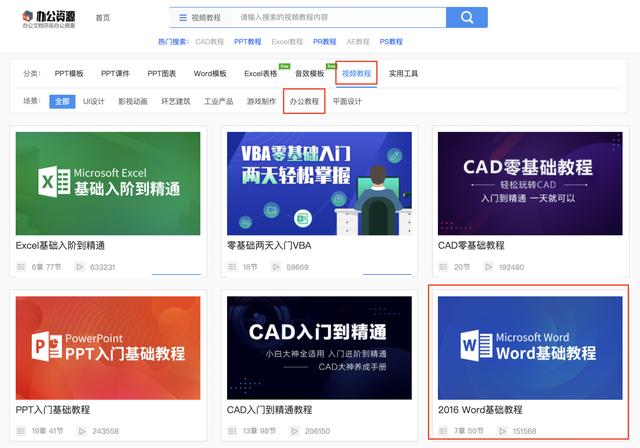This screenshot has width=640, height=448.
Task: Click the title 零基础两天入门VBA
Action: [x=269, y=246]
